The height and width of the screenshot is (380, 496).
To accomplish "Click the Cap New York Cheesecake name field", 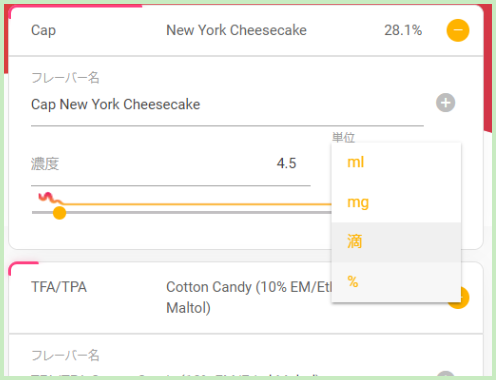I will coord(227,104).
